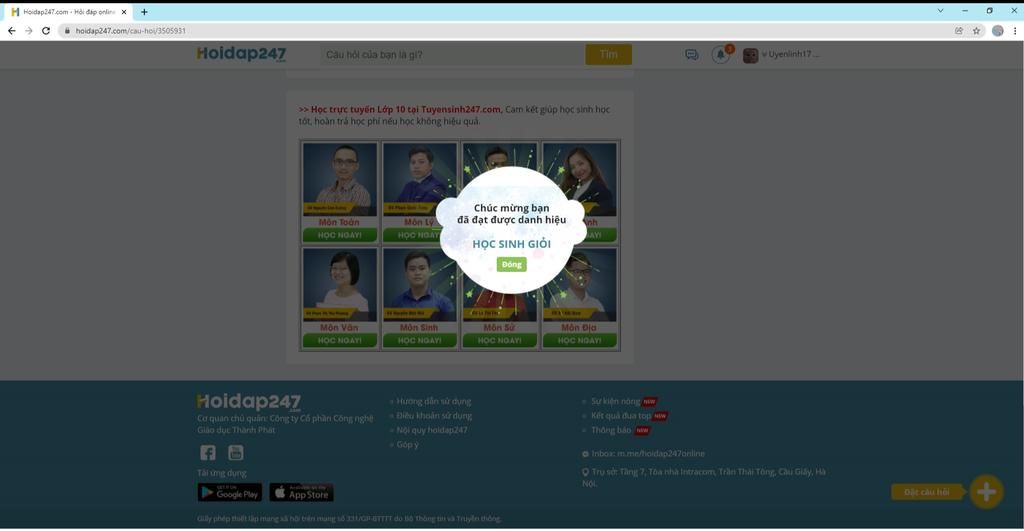The image size is (1024, 531).
Task: Click the yellow Tìm search button
Action: [x=608, y=55]
